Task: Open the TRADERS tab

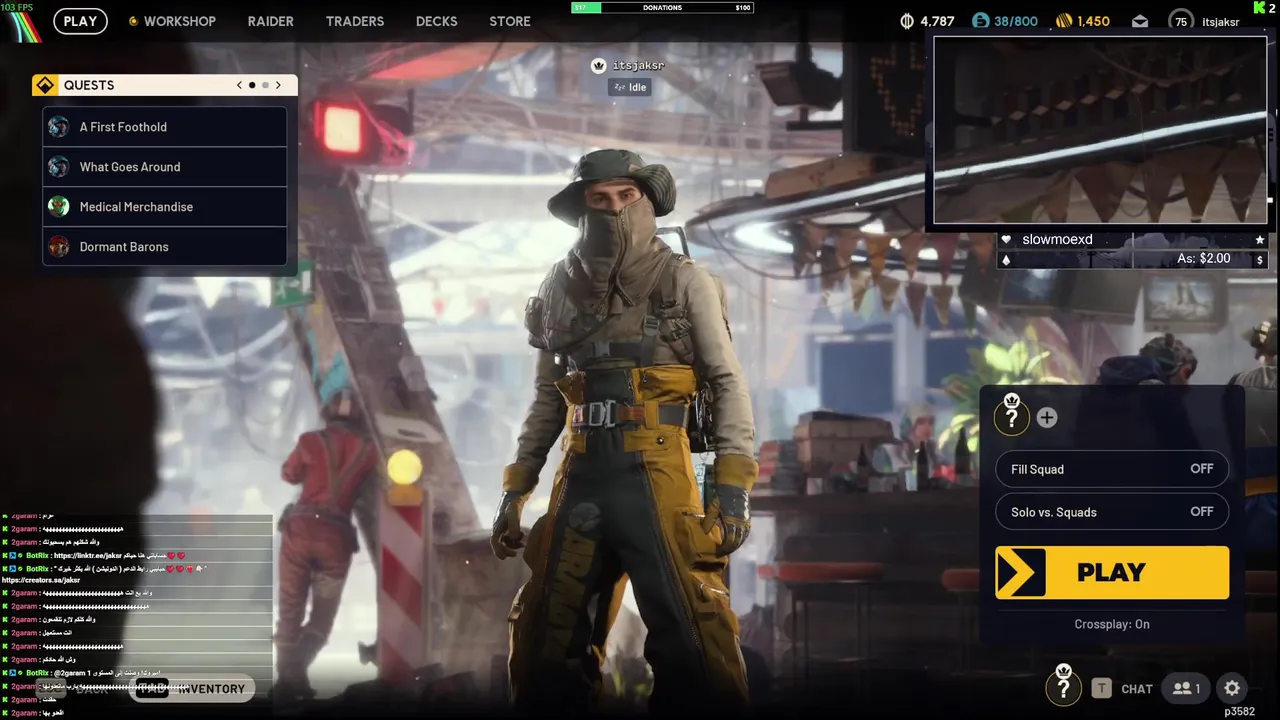Action: 355,21
